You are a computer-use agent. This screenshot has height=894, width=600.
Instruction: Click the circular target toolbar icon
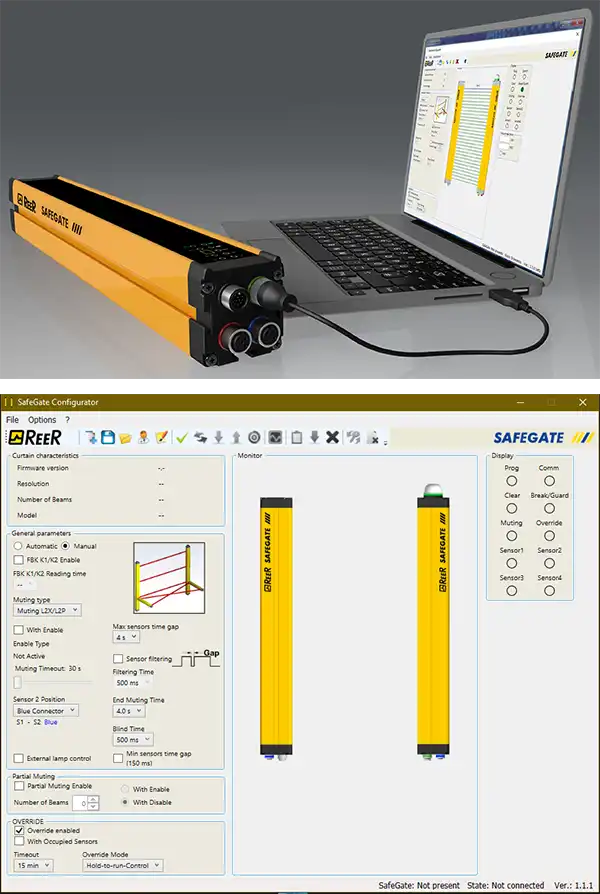[x=254, y=437]
